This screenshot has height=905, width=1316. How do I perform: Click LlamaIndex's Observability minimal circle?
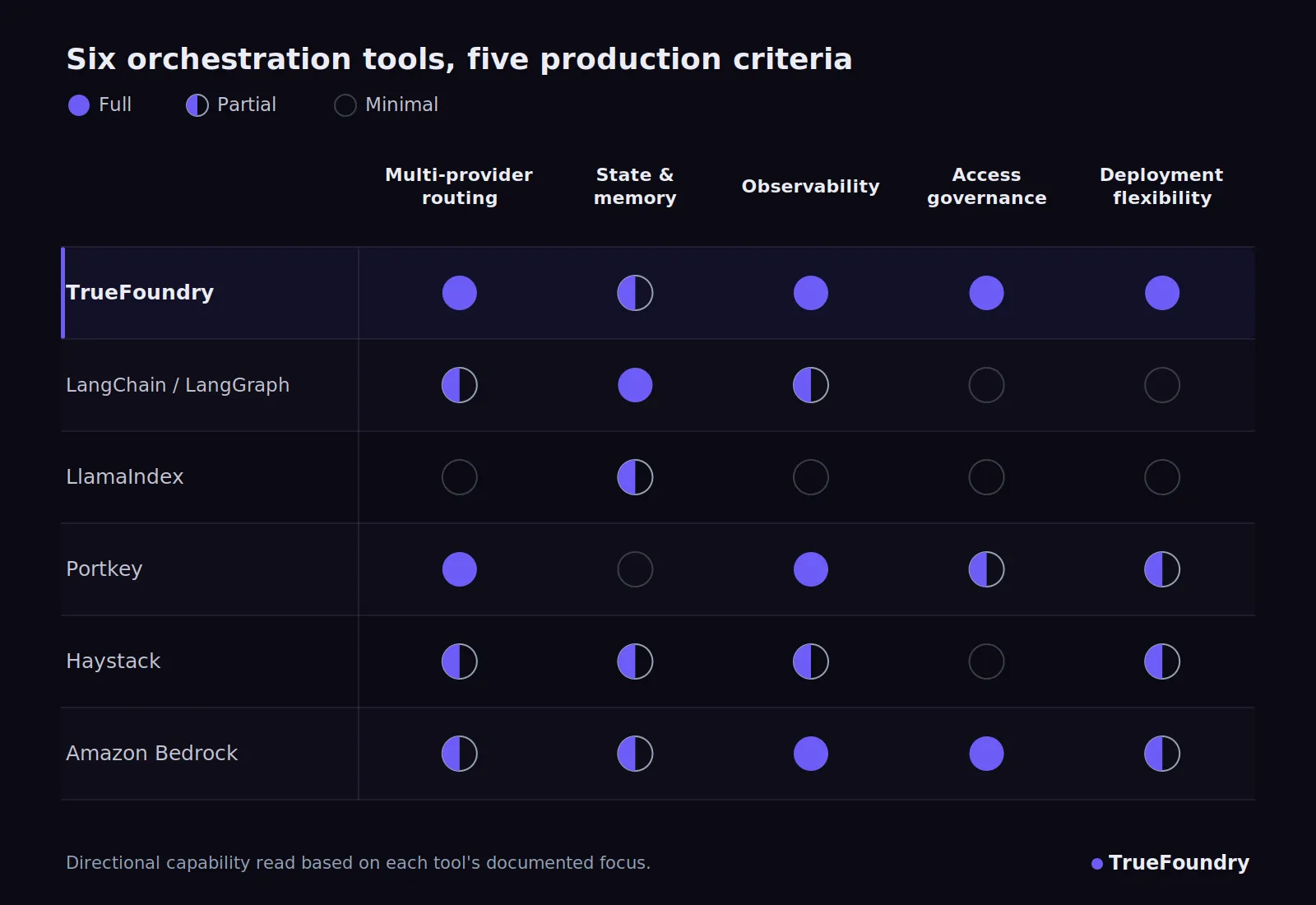coord(811,477)
